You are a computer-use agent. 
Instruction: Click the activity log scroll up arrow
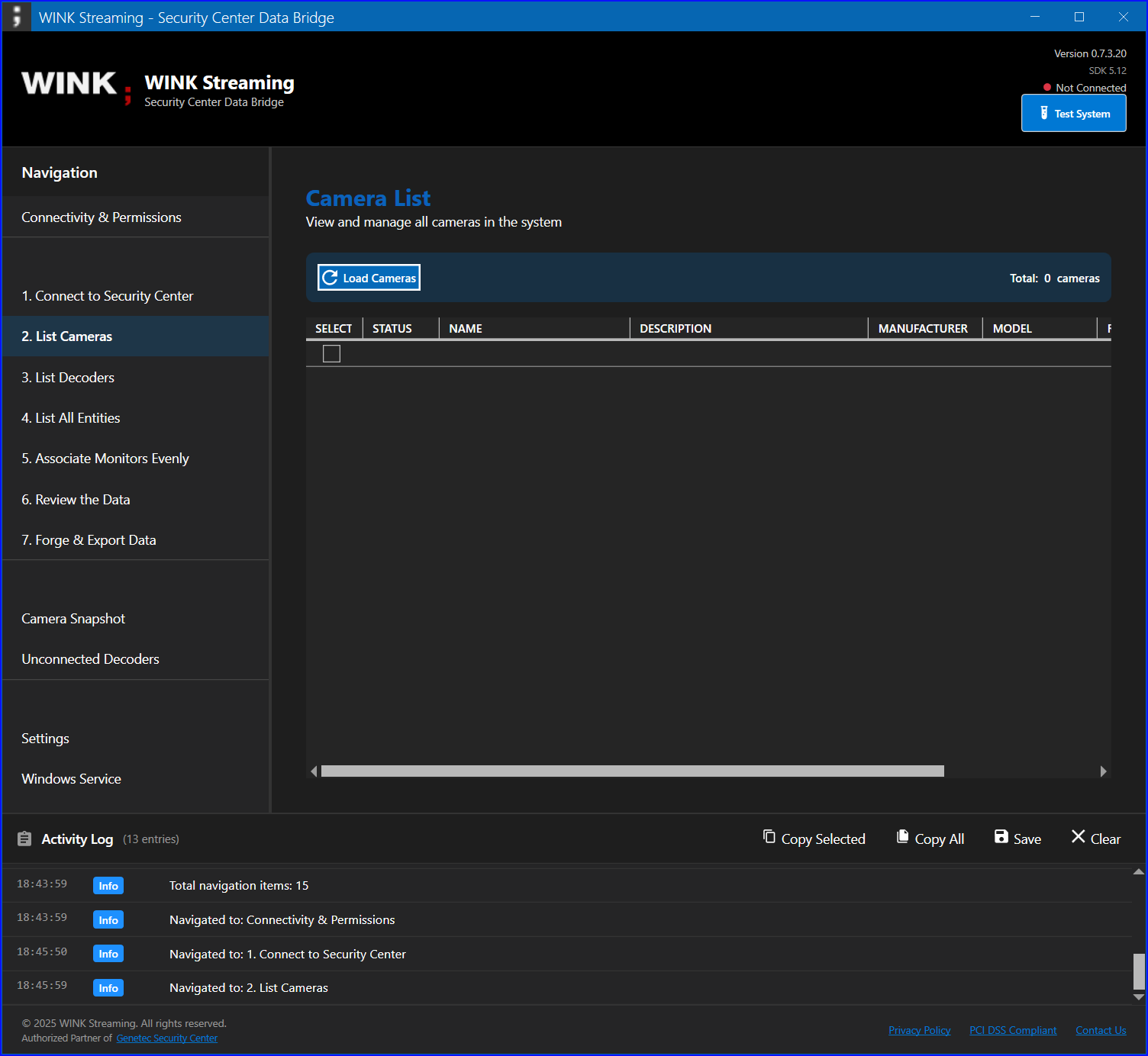click(1139, 871)
